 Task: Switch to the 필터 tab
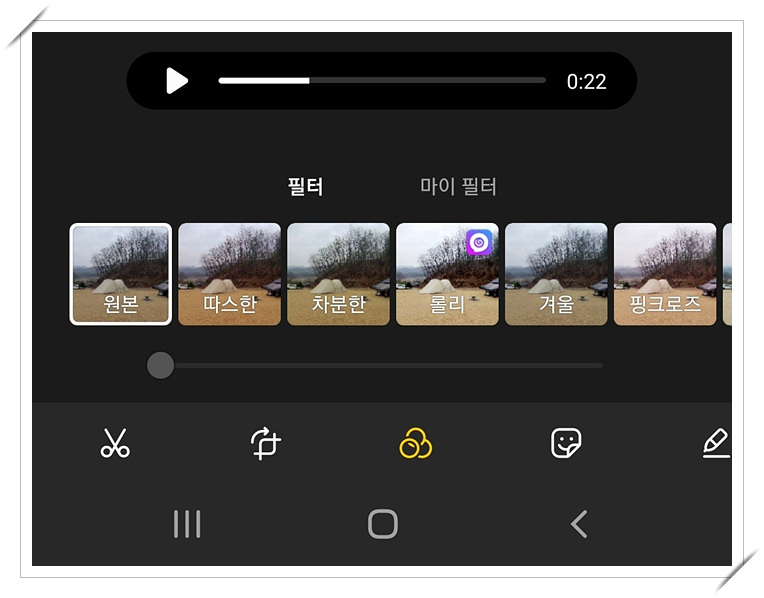[305, 187]
